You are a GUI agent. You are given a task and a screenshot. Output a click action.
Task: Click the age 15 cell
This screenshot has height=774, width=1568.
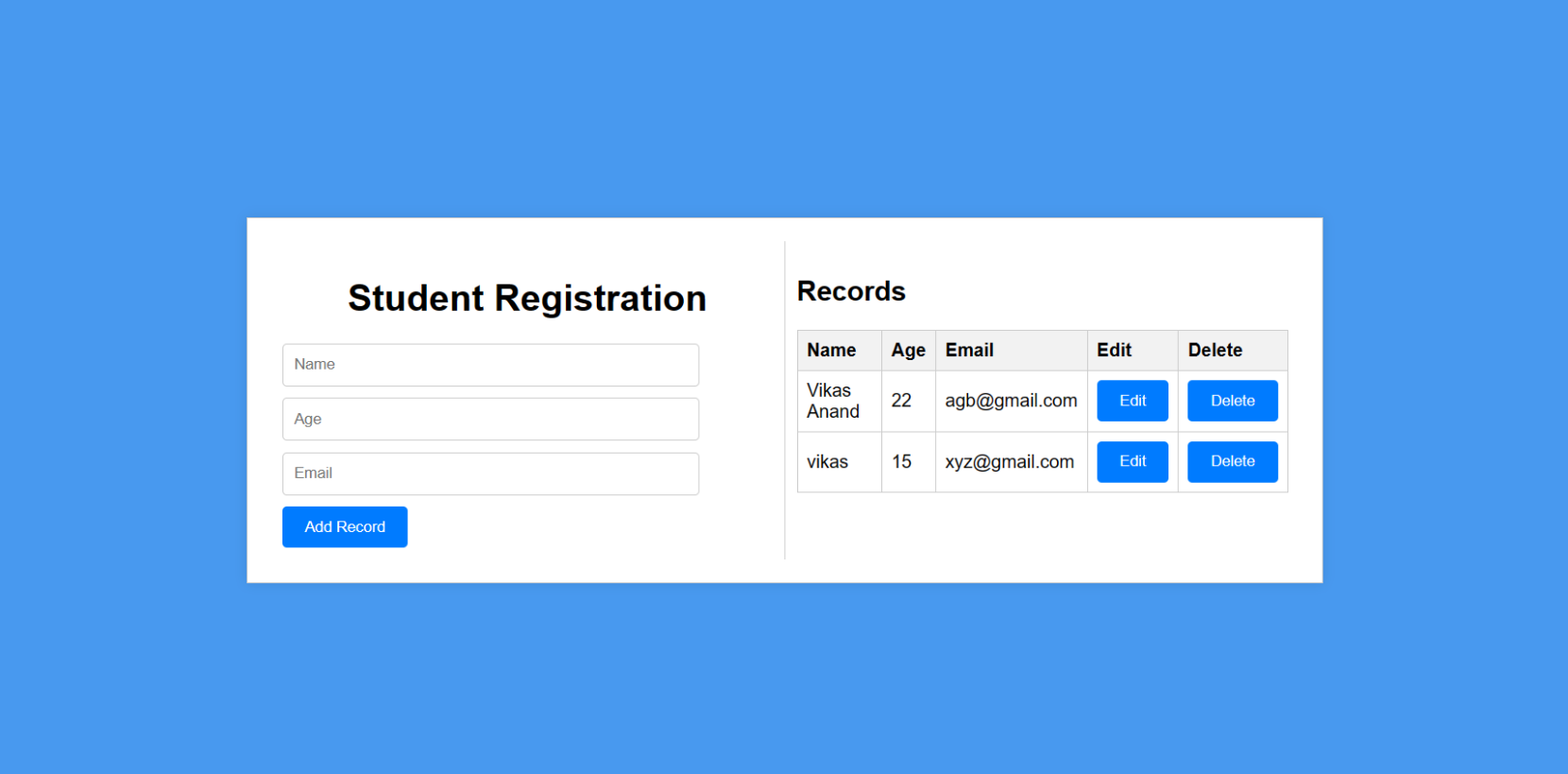tap(901, 462)
